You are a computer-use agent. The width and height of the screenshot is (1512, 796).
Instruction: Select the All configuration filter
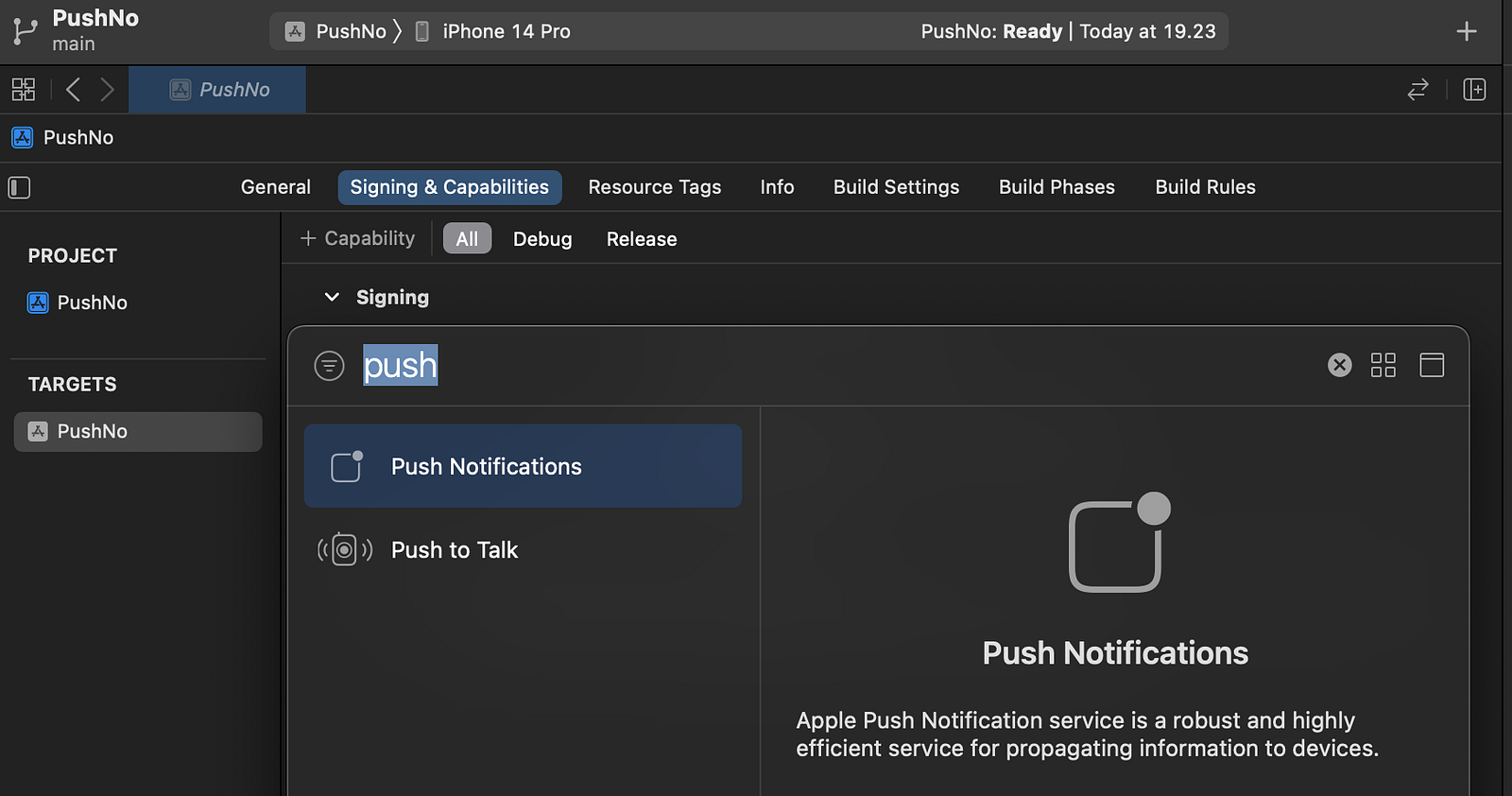click(467, 238)
